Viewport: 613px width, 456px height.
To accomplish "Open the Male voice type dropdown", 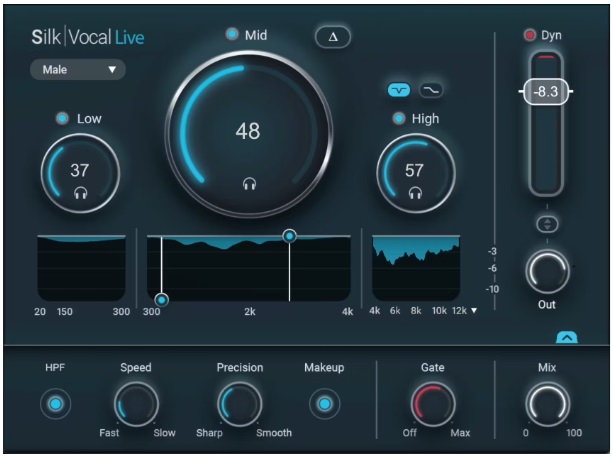I will [x=78, y=70].
